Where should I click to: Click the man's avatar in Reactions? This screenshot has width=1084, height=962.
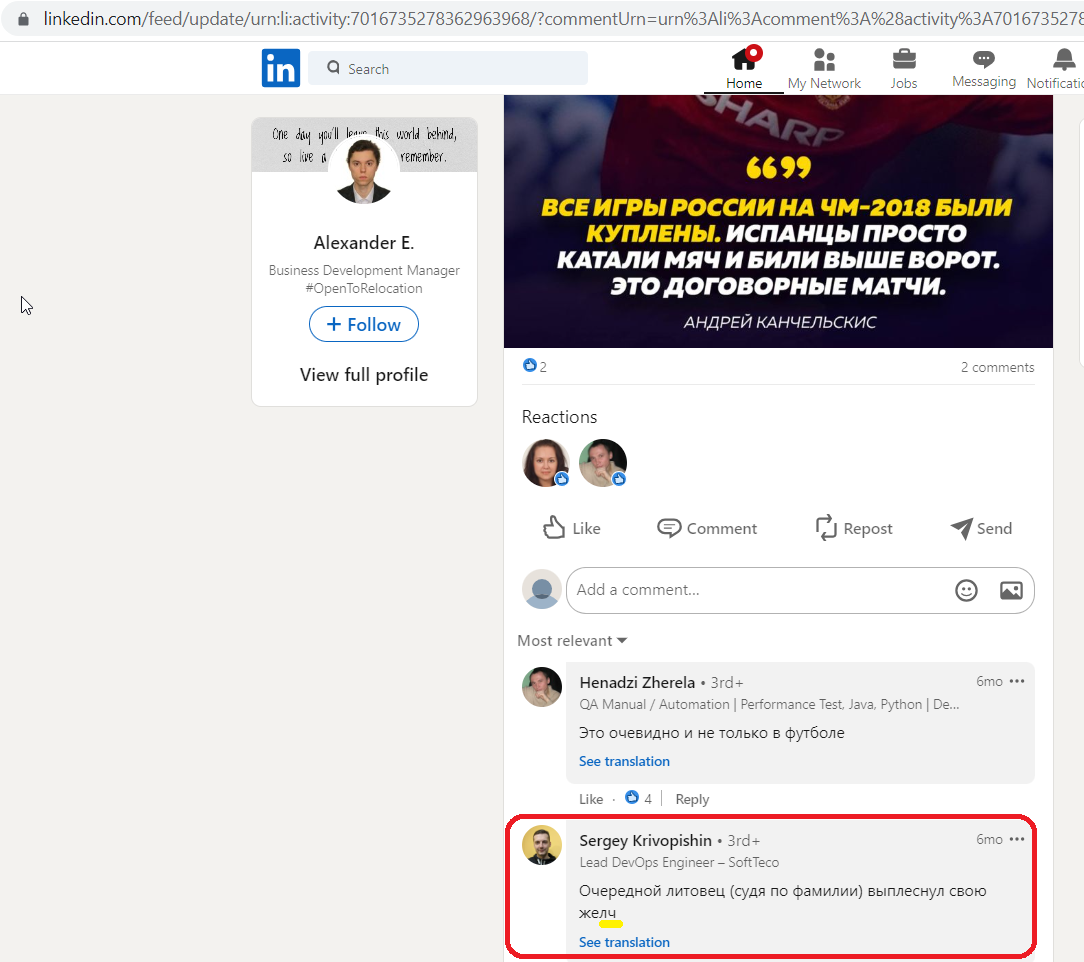click(602, 462)
